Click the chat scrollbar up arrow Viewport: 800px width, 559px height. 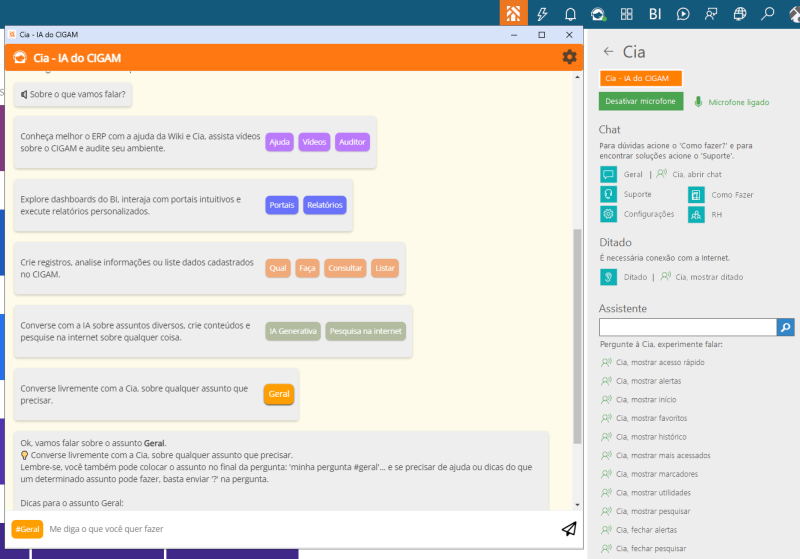coord(577,78)
